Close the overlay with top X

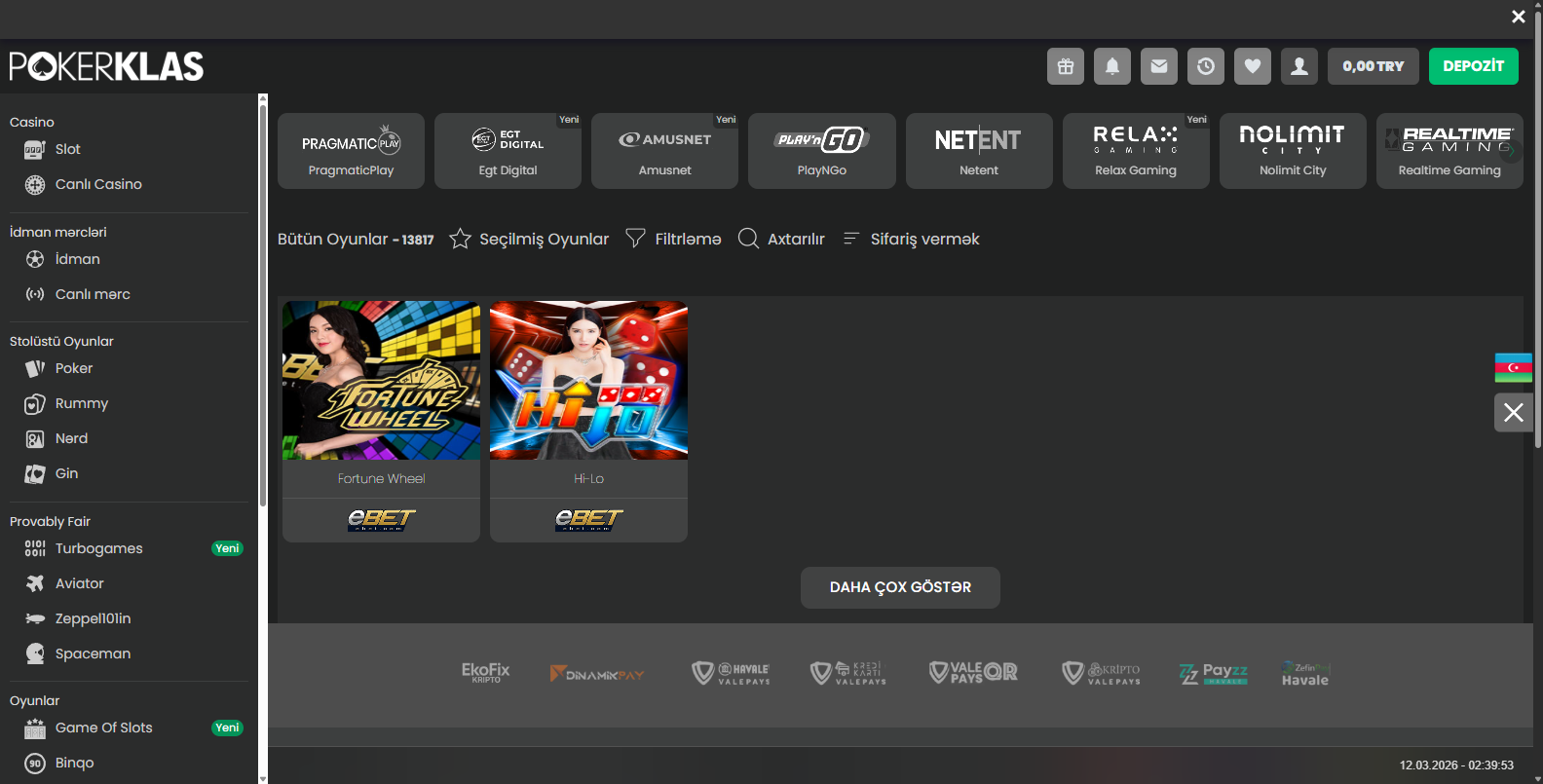coord(1518,17)
